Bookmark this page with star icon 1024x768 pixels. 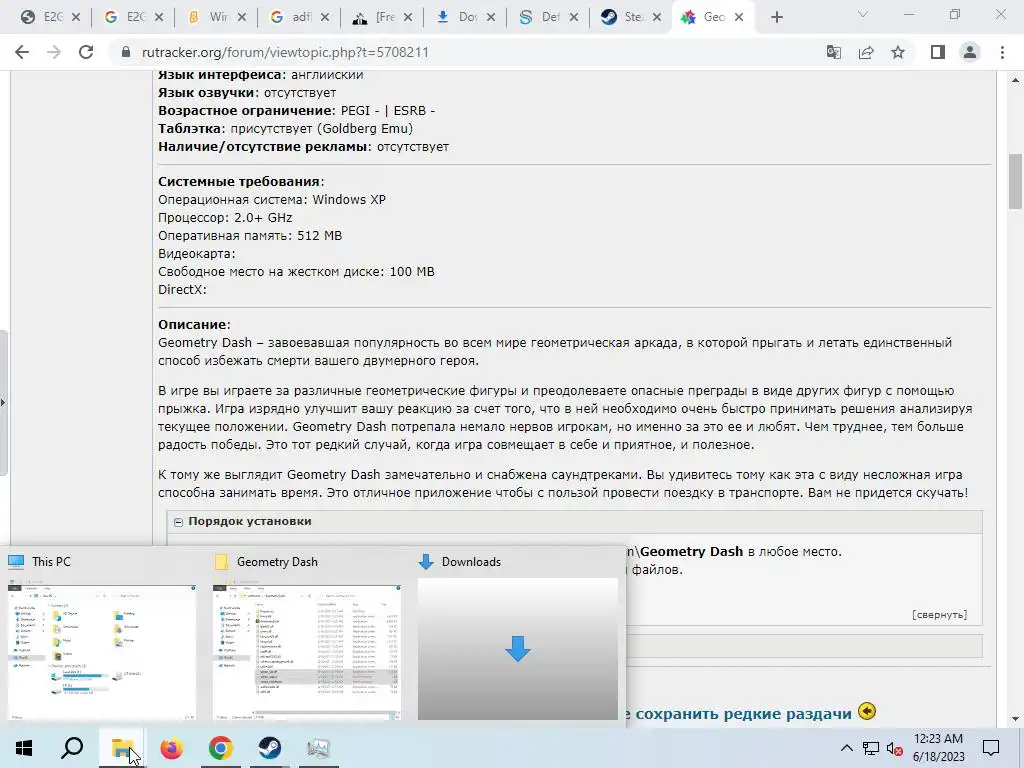click(x=898, y=52)
